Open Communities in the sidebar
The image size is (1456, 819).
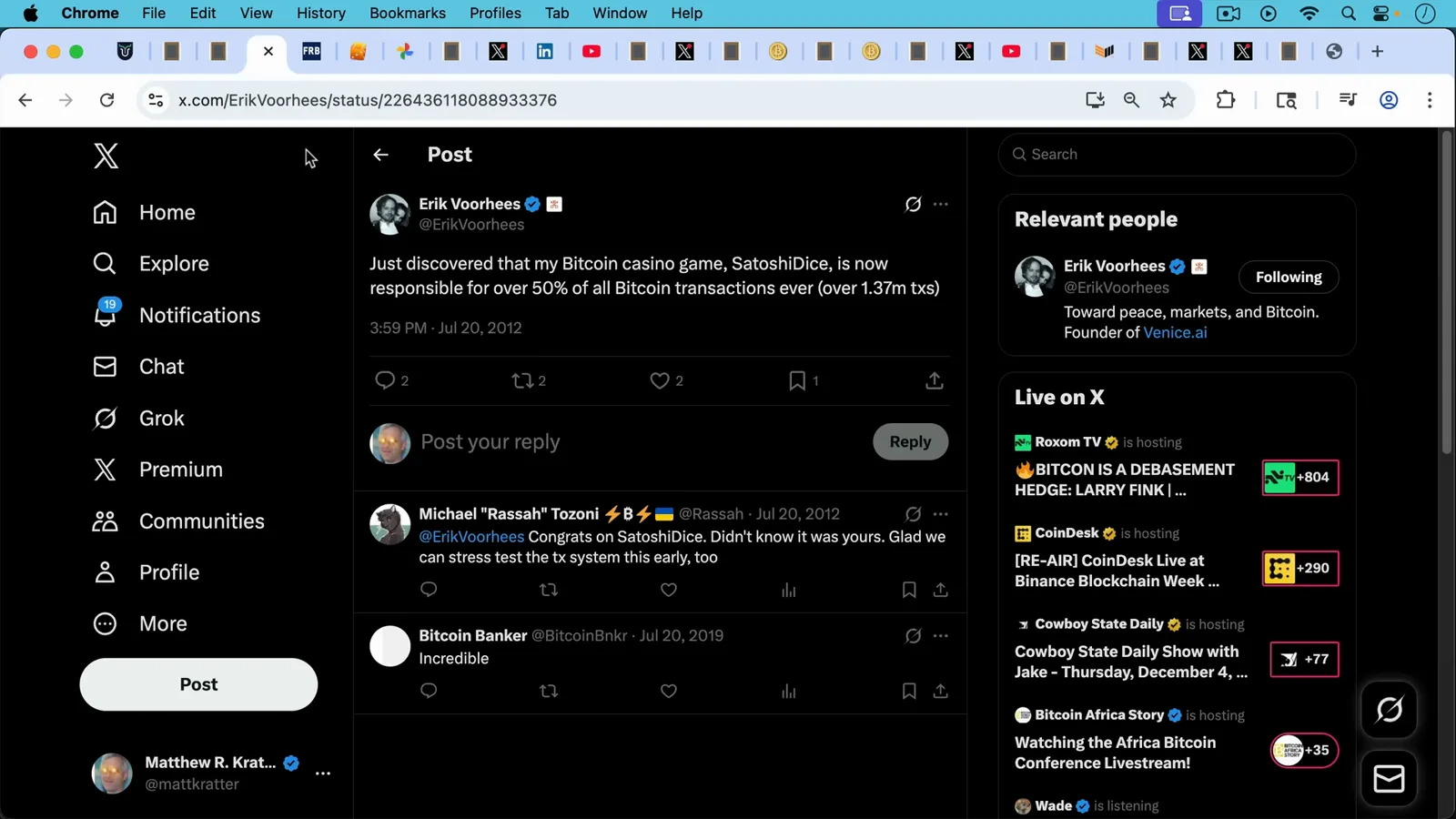point(179,521)
